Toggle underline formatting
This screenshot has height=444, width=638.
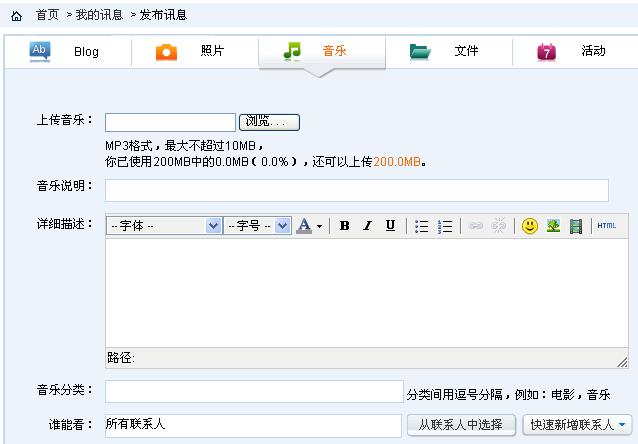[x=390, y=225]
